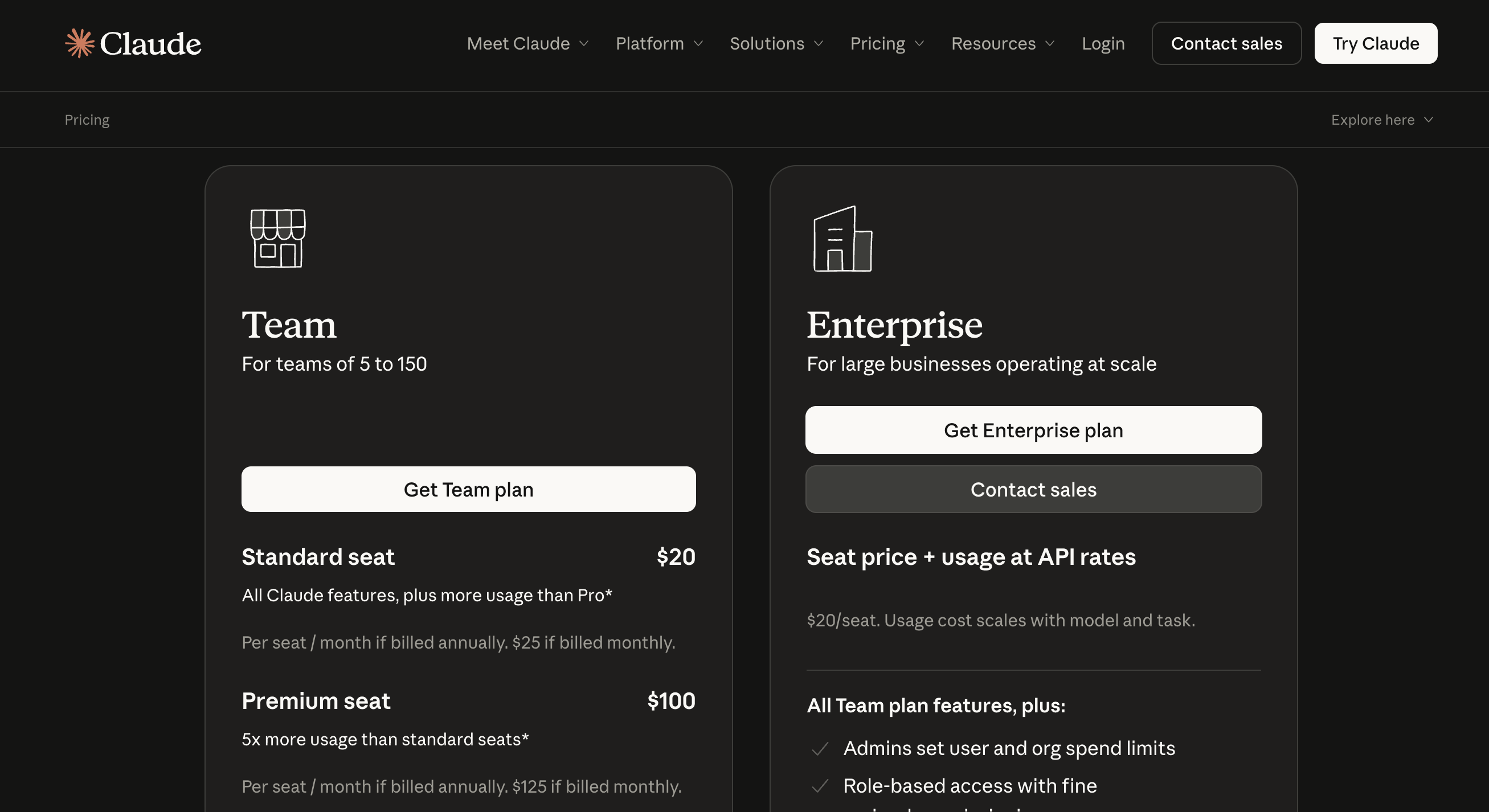Click the Login link
Image resolution: width=1489 pixels, height=812 pixels.
click(x=1103, y=43)
